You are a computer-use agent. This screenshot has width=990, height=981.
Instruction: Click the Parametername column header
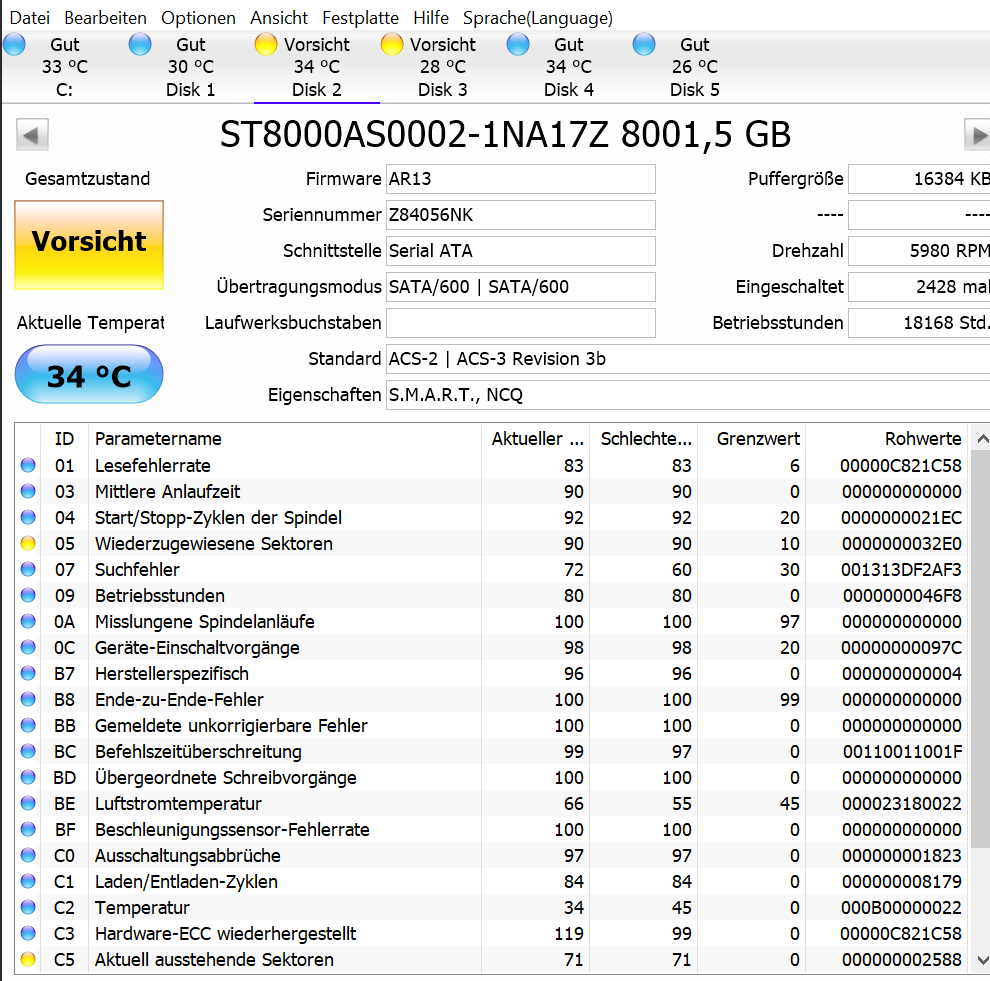pyautogui.click(x=285, y=439)
